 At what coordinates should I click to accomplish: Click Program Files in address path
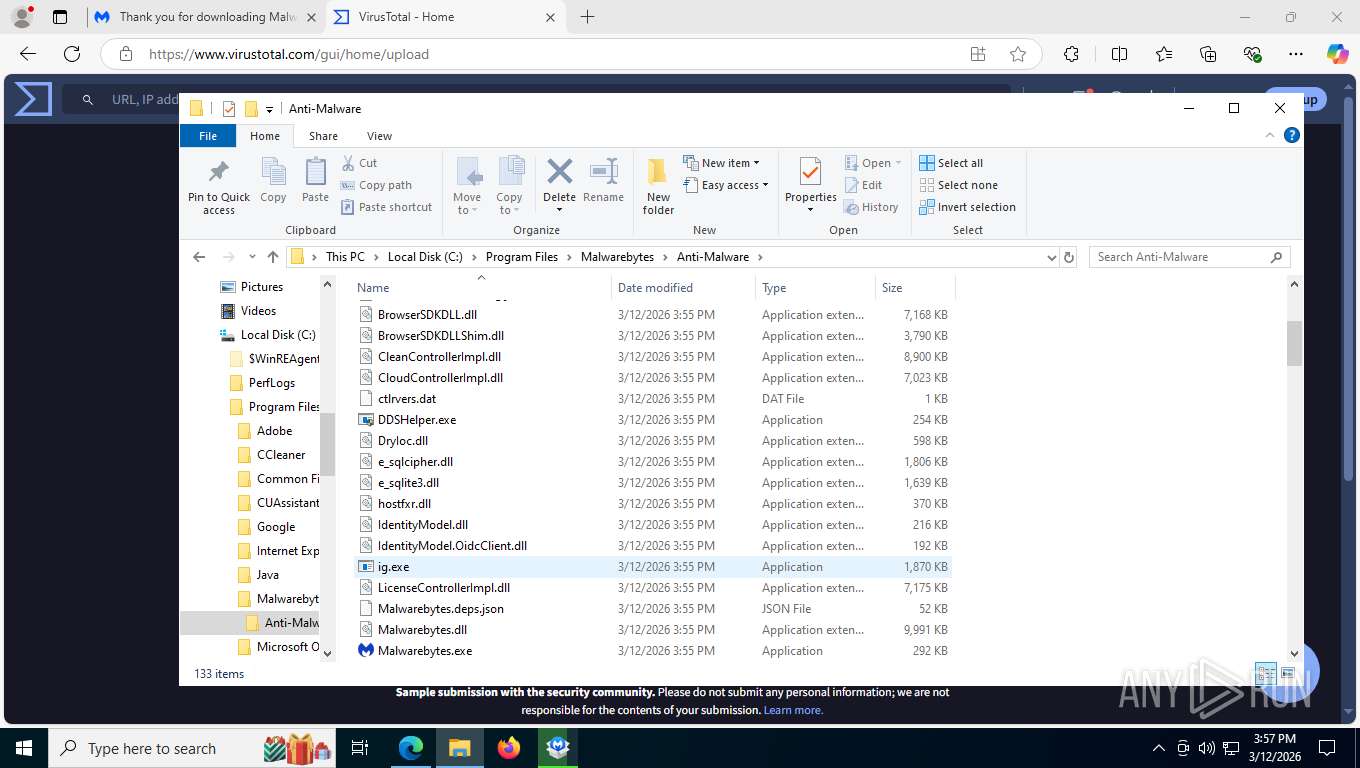[522, 257]
